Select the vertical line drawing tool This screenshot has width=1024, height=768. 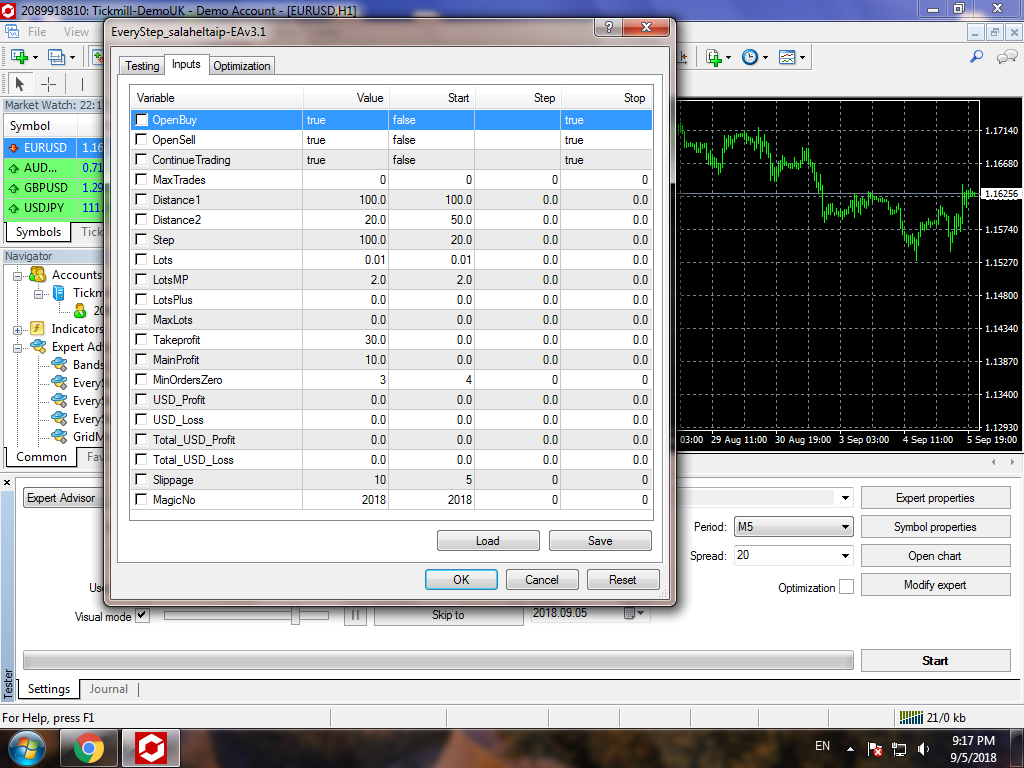pos(82,84)
